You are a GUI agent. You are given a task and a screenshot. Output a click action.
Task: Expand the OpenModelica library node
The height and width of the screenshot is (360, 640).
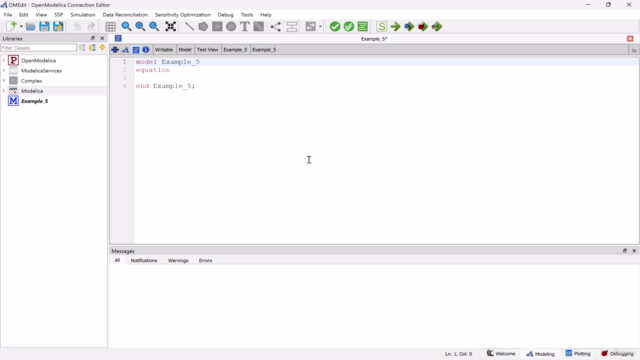coord(4,60)
